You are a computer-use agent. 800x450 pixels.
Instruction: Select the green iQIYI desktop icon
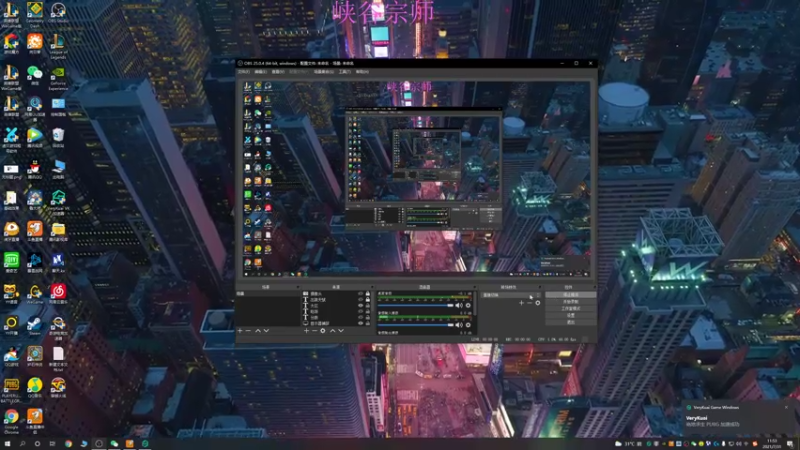coord(11,262)
